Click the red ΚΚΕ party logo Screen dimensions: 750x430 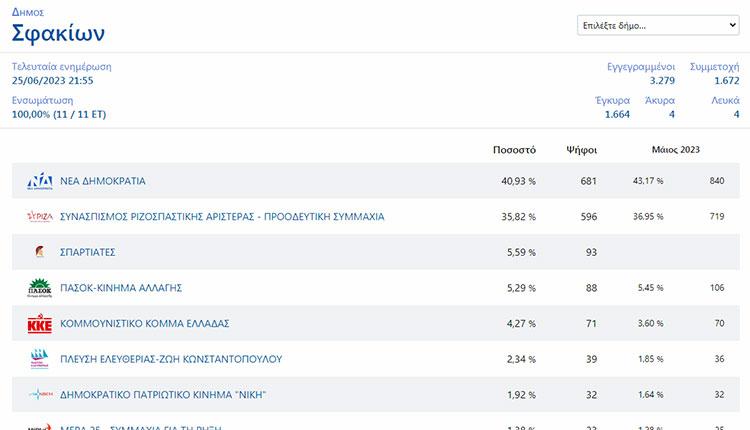[x=39, y=324]
